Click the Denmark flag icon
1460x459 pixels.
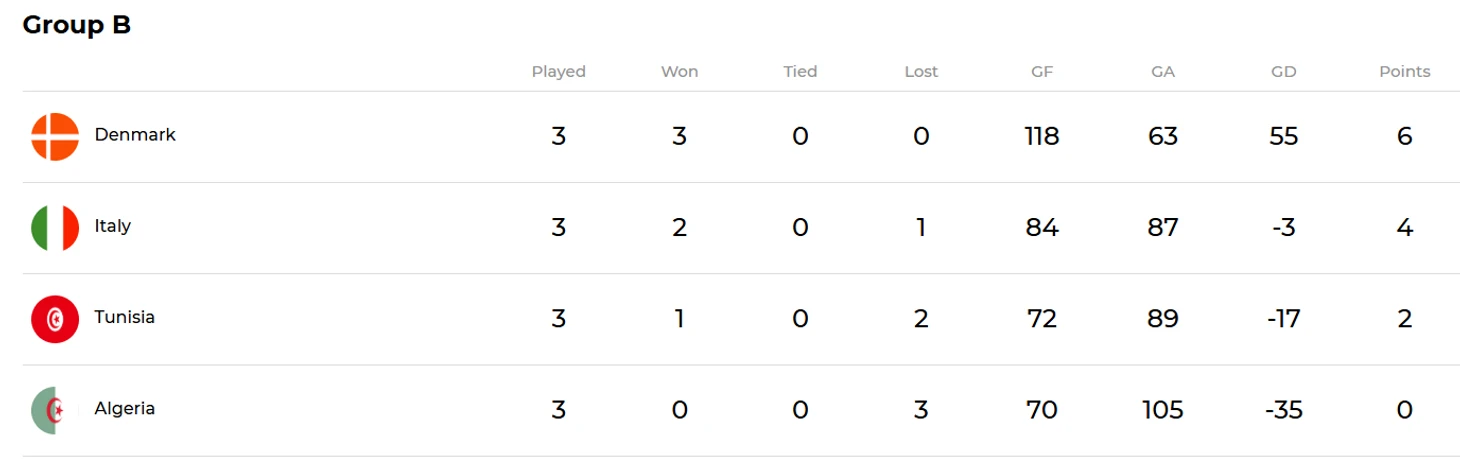point(55,137)
